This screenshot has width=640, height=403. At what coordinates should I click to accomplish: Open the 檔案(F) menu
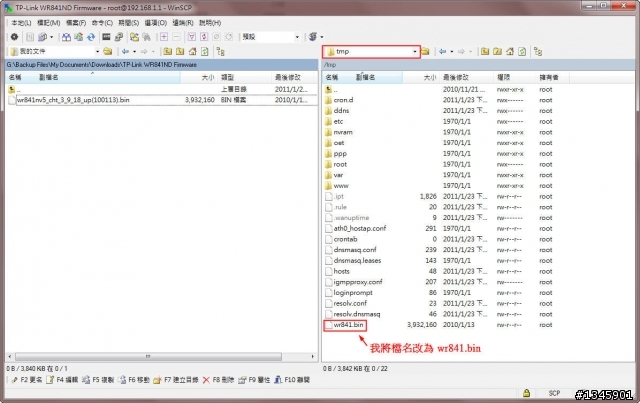76,23
